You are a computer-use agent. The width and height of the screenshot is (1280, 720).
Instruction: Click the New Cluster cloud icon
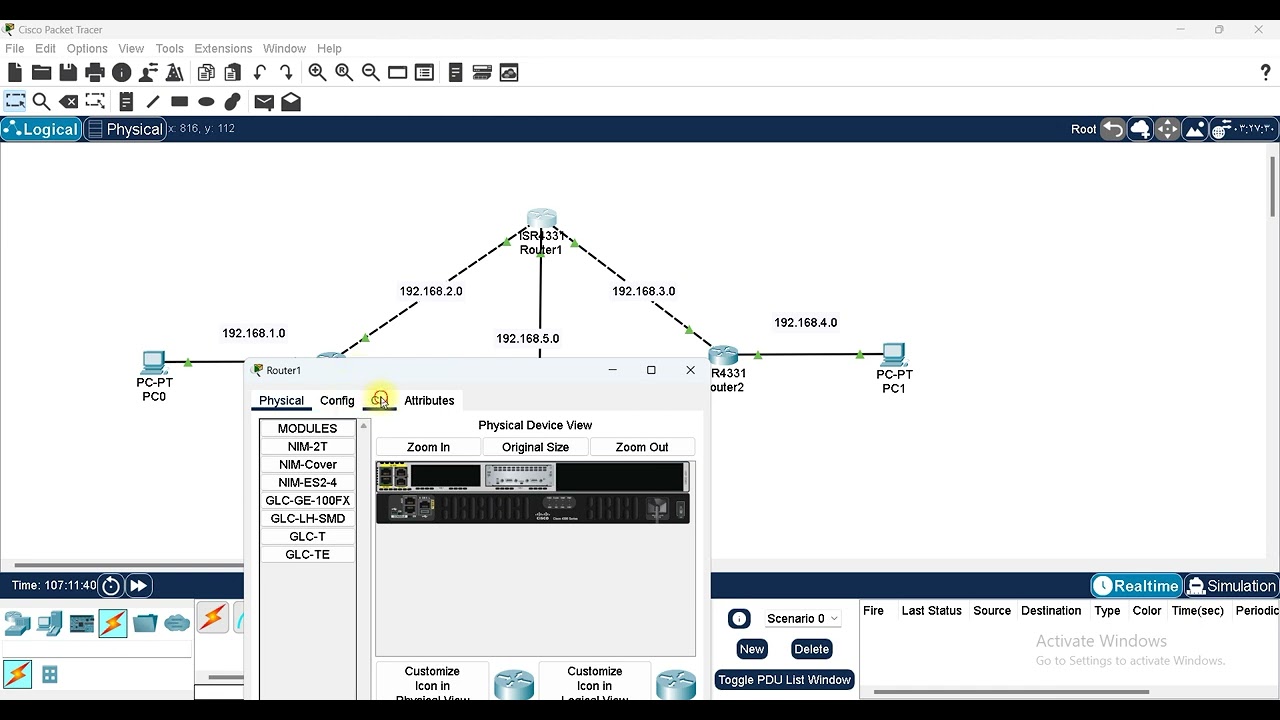coord(1140,129)
